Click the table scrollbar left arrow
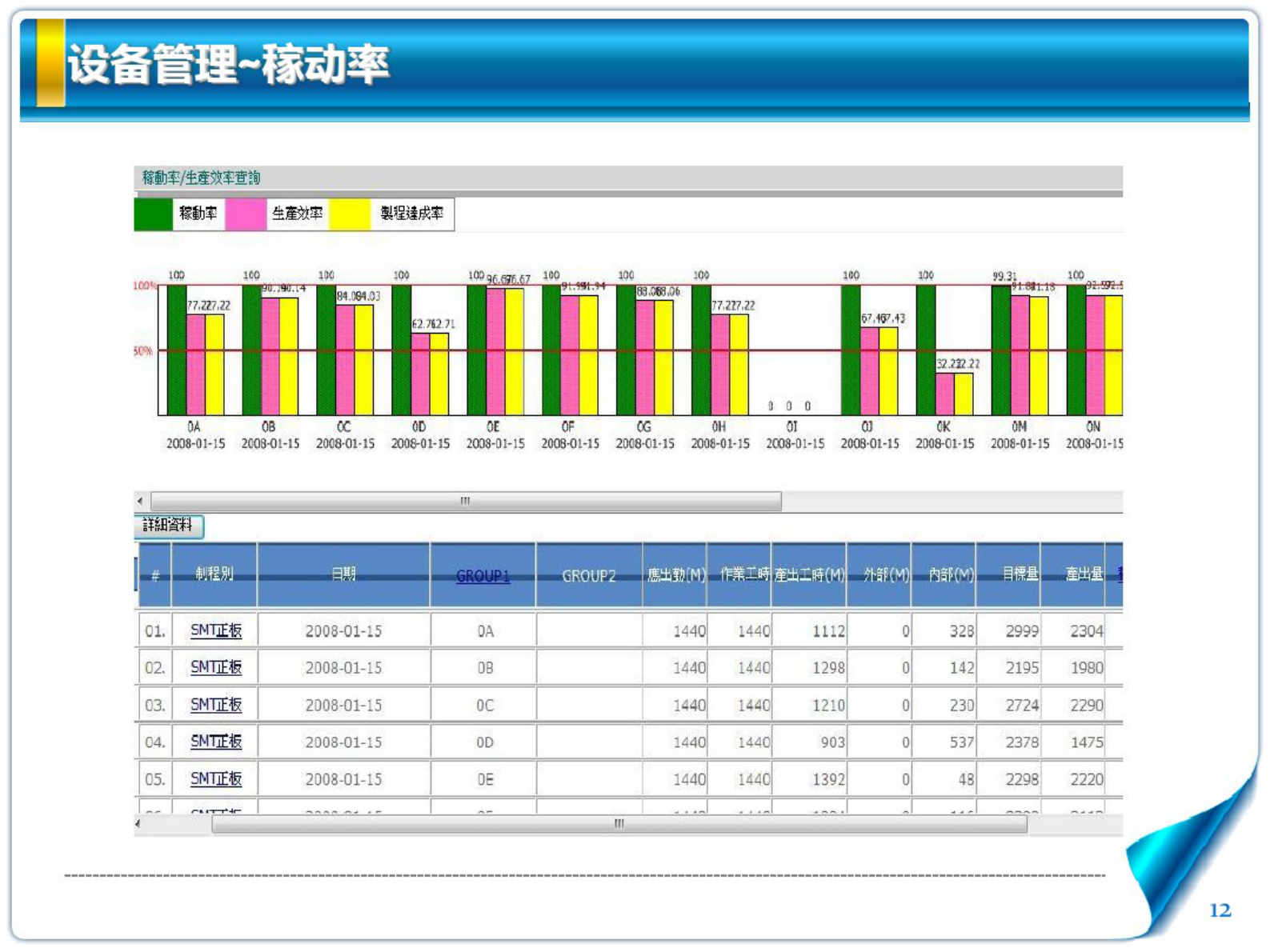Screen dimensions: 1270x952 coord(138,823)
